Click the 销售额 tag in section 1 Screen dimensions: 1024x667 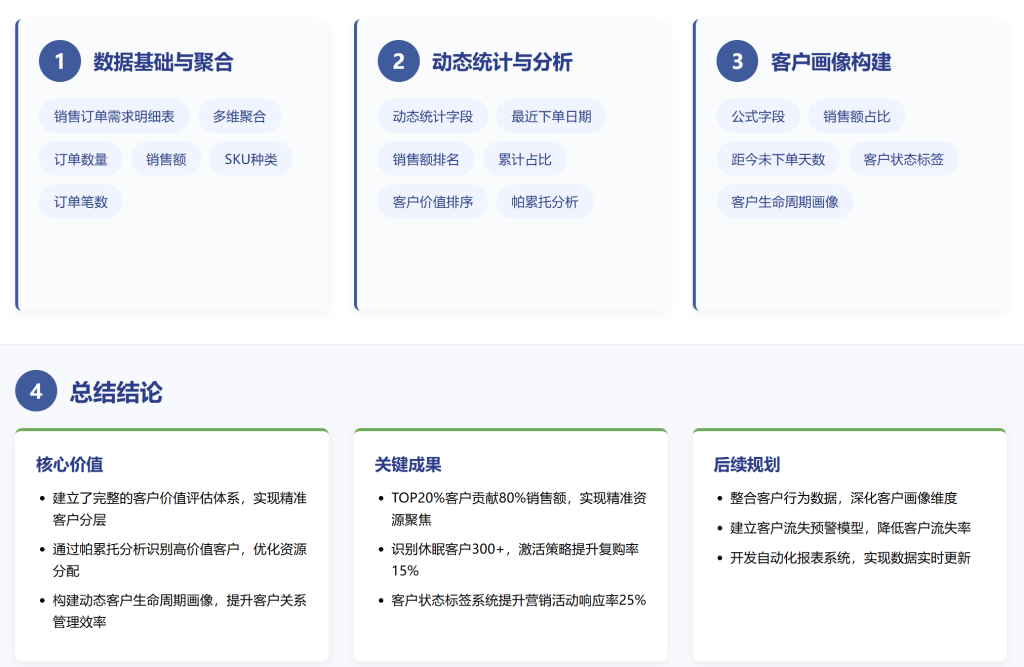coord(166,159)
